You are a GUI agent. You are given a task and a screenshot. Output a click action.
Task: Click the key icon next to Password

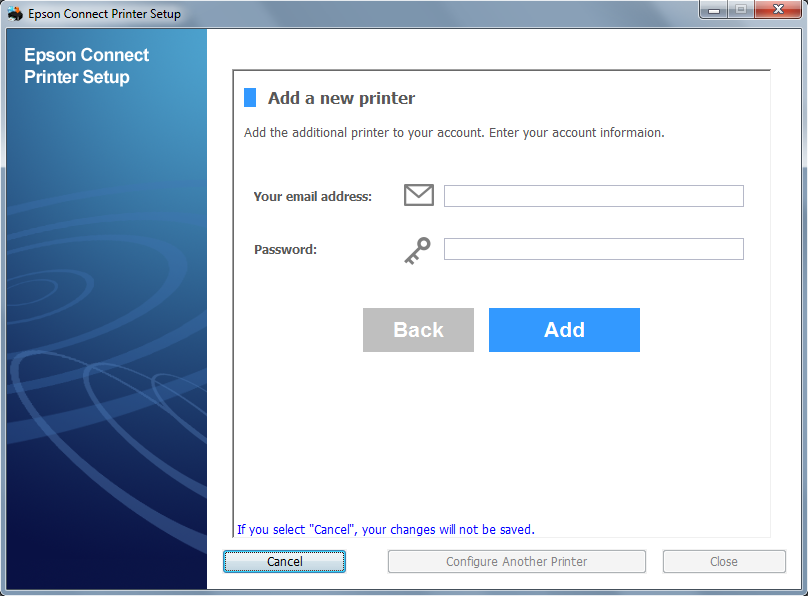click(x=417, y=250)
